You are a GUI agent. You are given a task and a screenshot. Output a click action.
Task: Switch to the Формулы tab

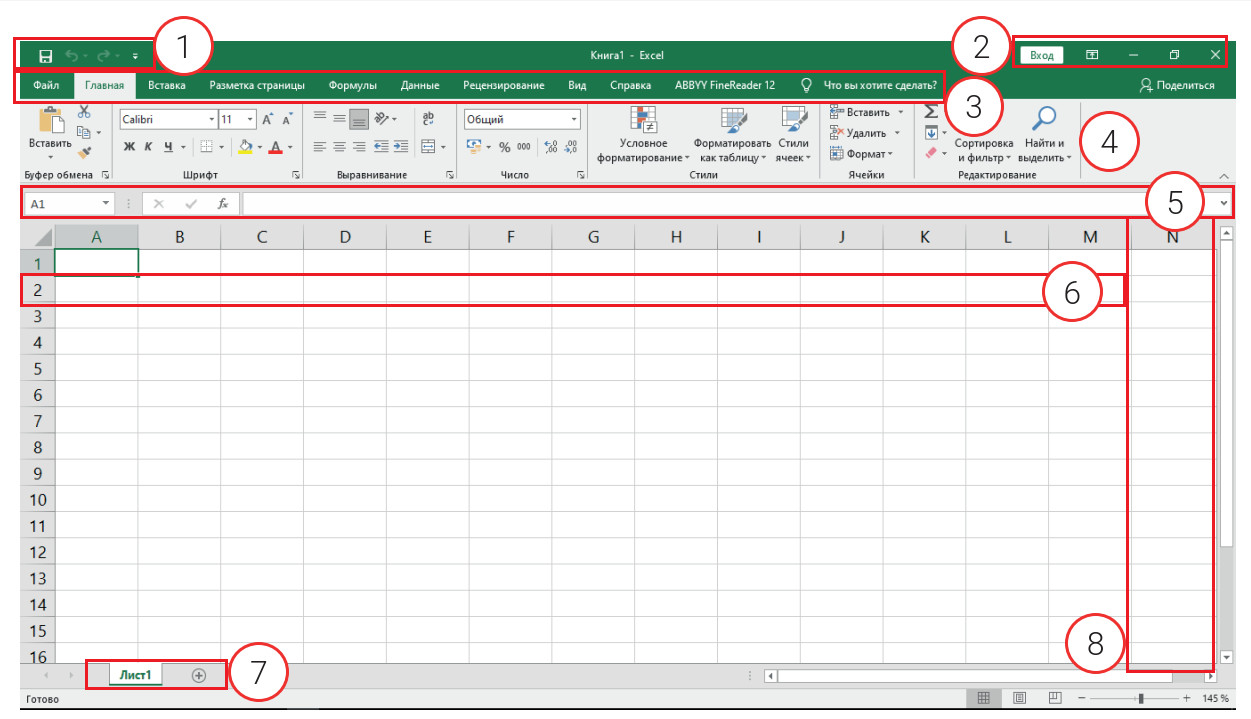pos(353,85)
